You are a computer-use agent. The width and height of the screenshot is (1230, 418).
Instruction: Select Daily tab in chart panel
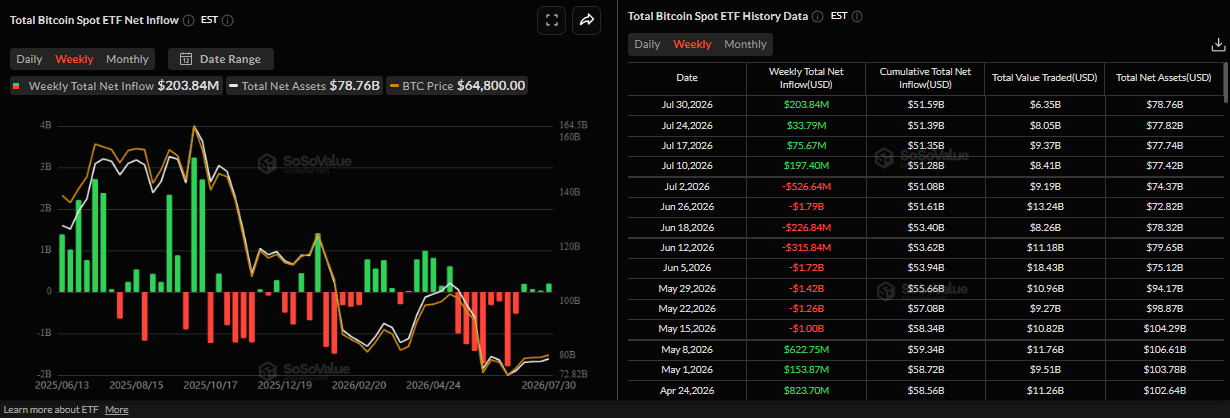click(29, 59)
